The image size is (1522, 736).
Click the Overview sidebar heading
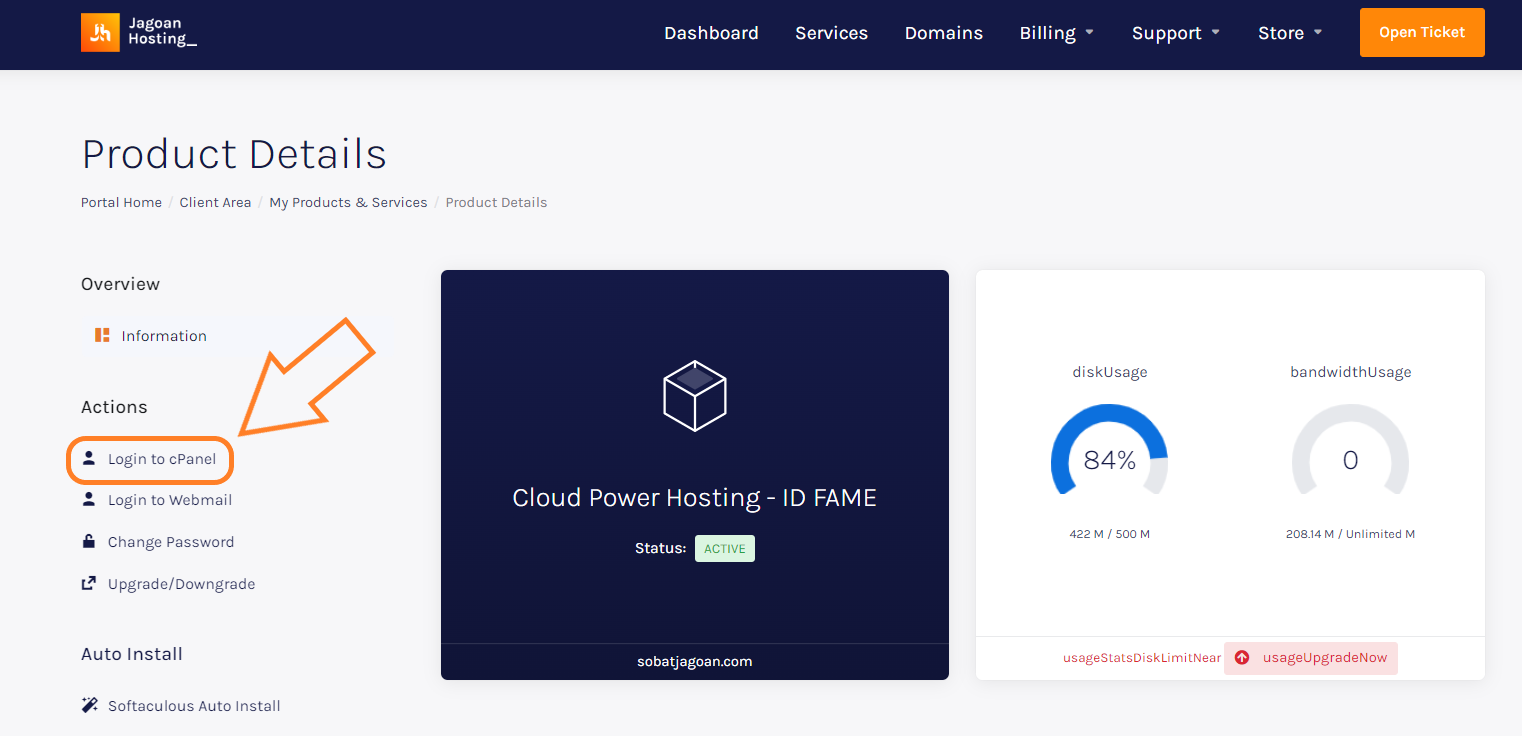(120, 284)
